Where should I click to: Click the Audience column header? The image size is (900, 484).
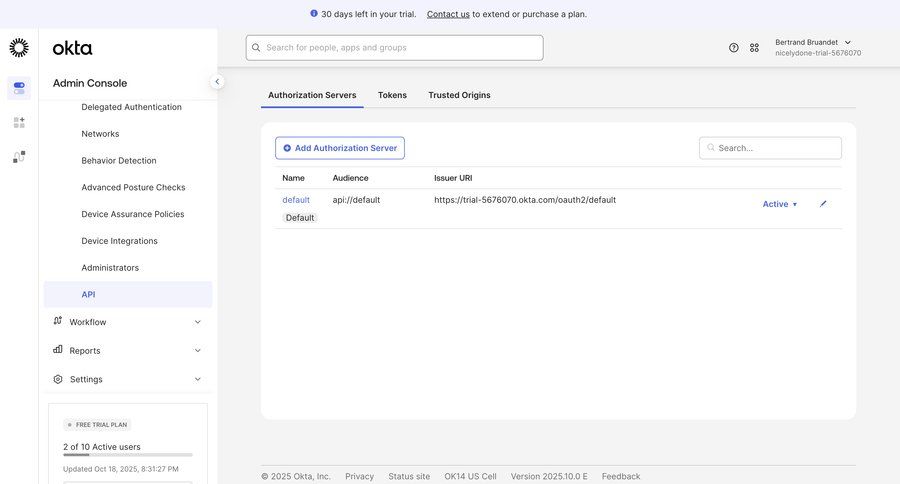click(x=350, y=178)
